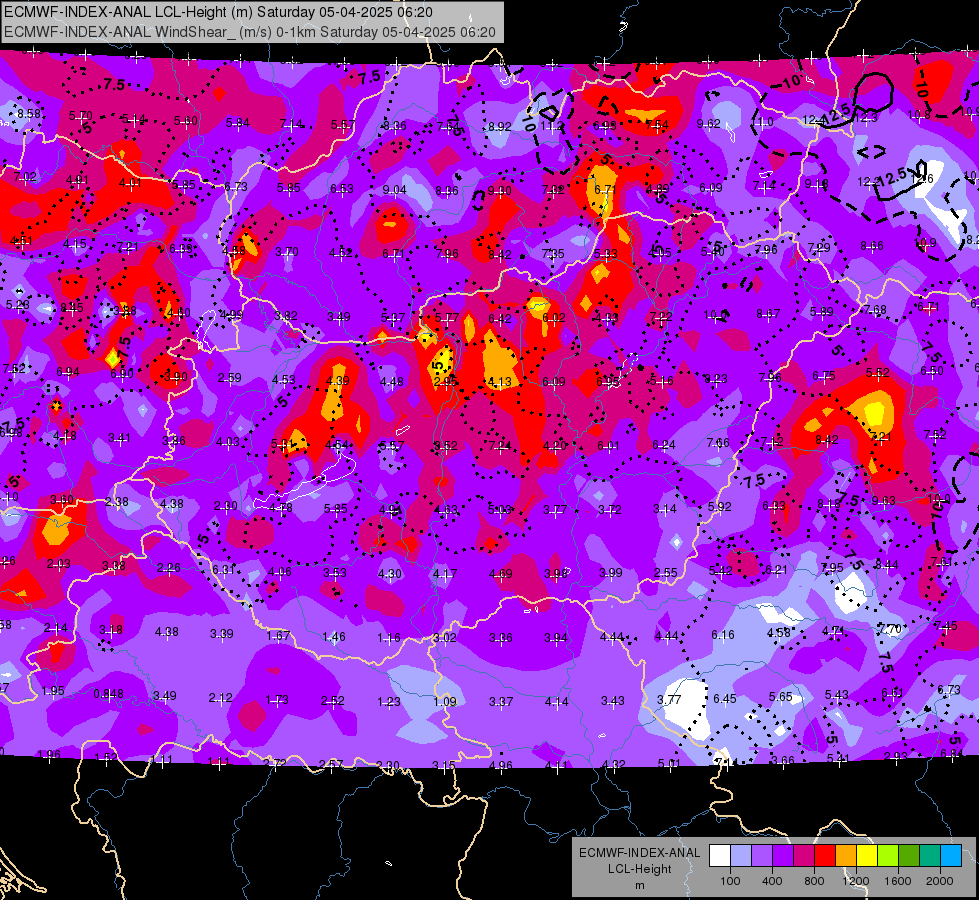Click the wind shear value 10.9
The image size is (979, 900).
click(925, 243)
